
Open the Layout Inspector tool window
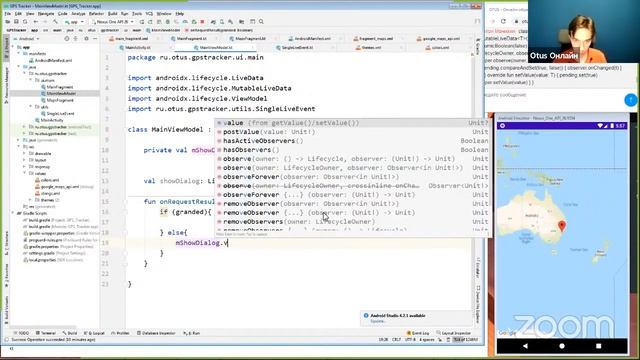pyautogui.click(x=453, y=333)
